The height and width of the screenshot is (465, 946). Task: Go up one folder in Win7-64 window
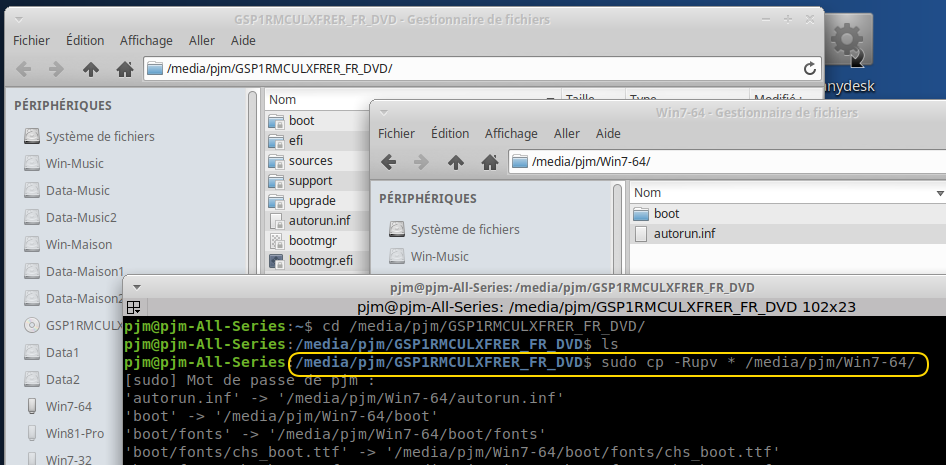(456, 162)
